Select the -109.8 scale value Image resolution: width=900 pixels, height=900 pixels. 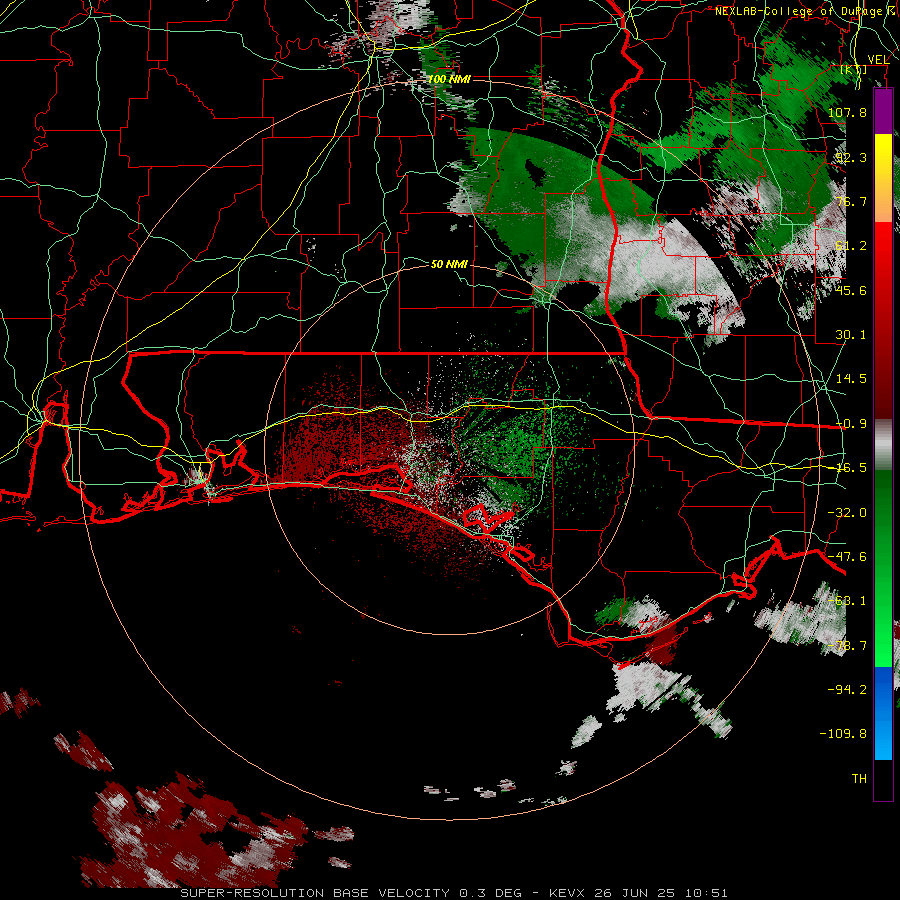[x=843, y=734]
